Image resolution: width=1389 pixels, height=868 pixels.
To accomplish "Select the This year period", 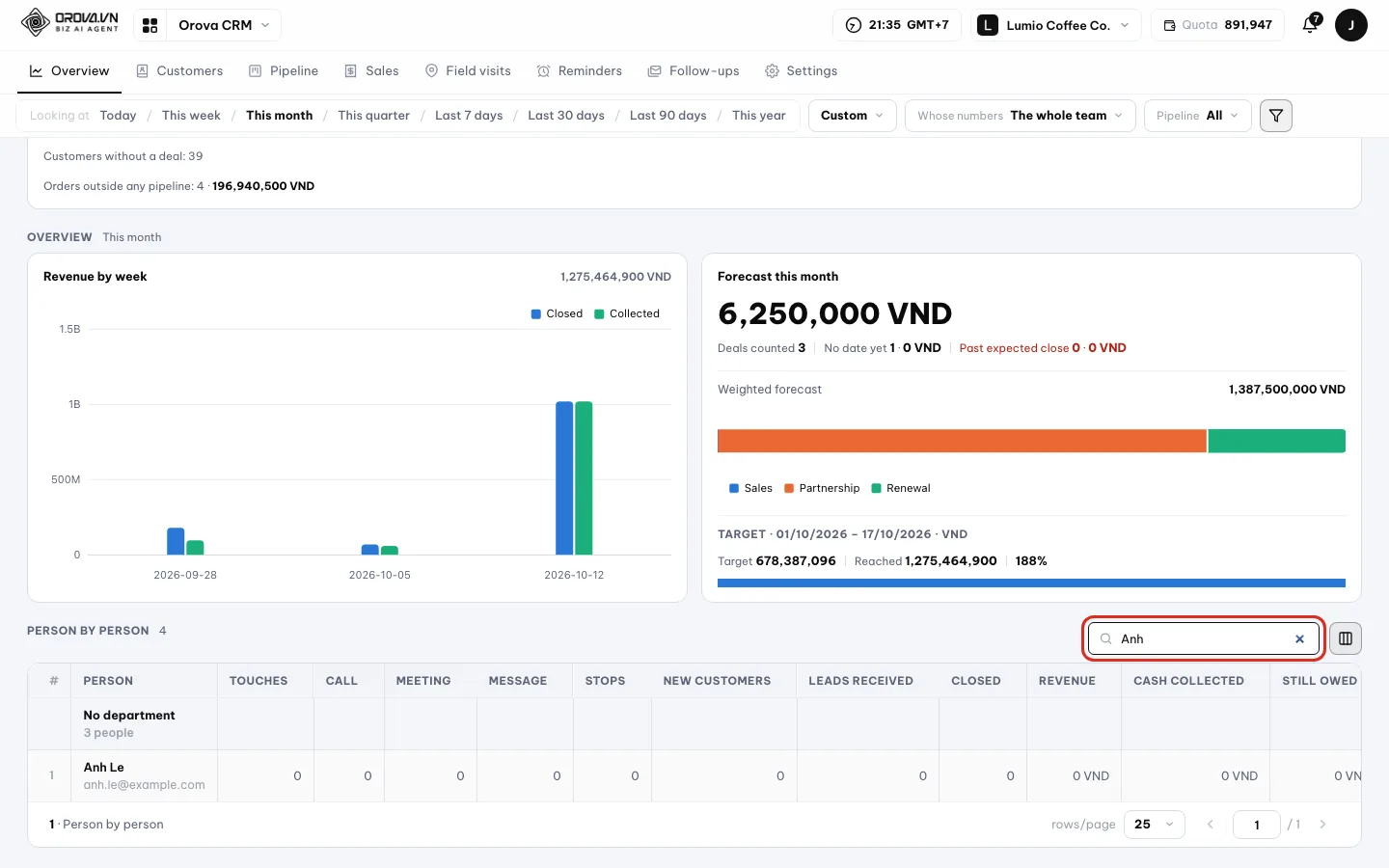I will click(x=758, y=116).
